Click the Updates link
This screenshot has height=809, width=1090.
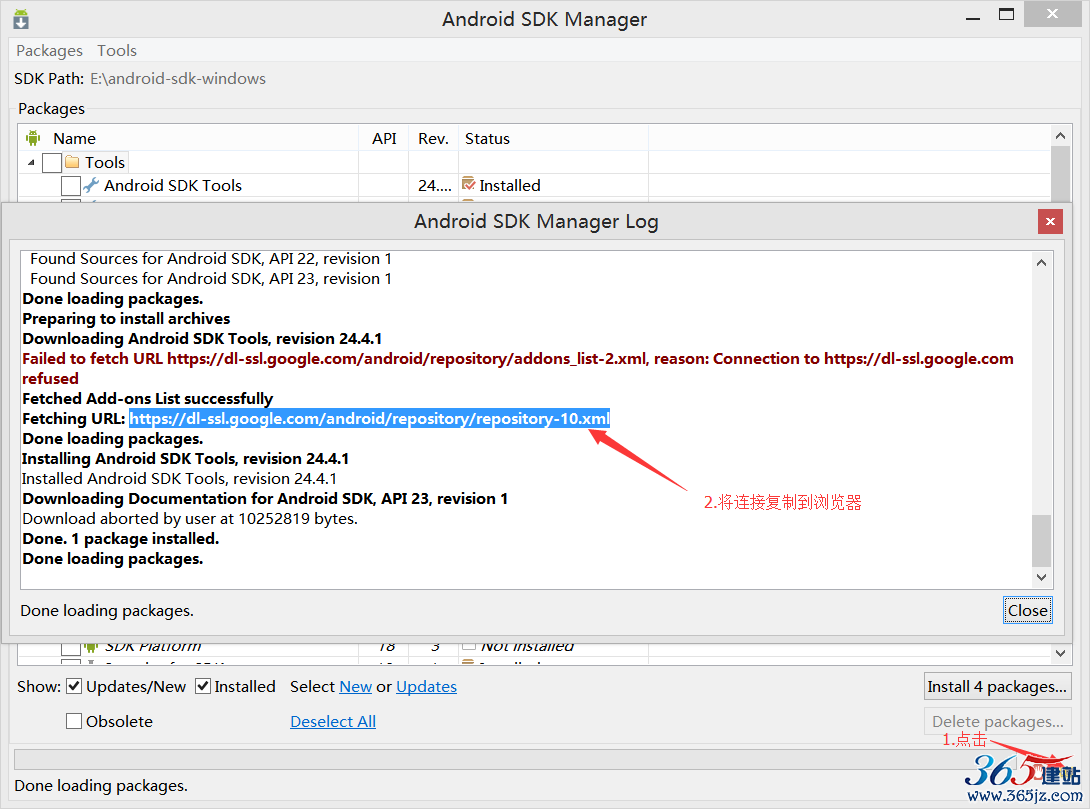(426, 687)
